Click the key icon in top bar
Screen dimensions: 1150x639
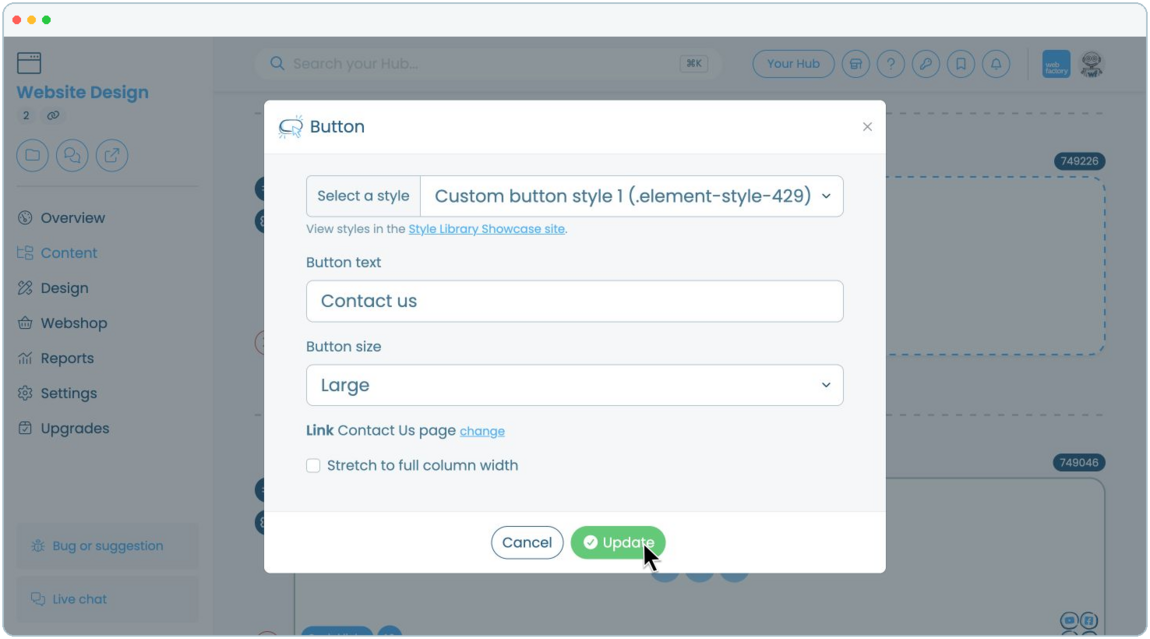coord(926,64)
